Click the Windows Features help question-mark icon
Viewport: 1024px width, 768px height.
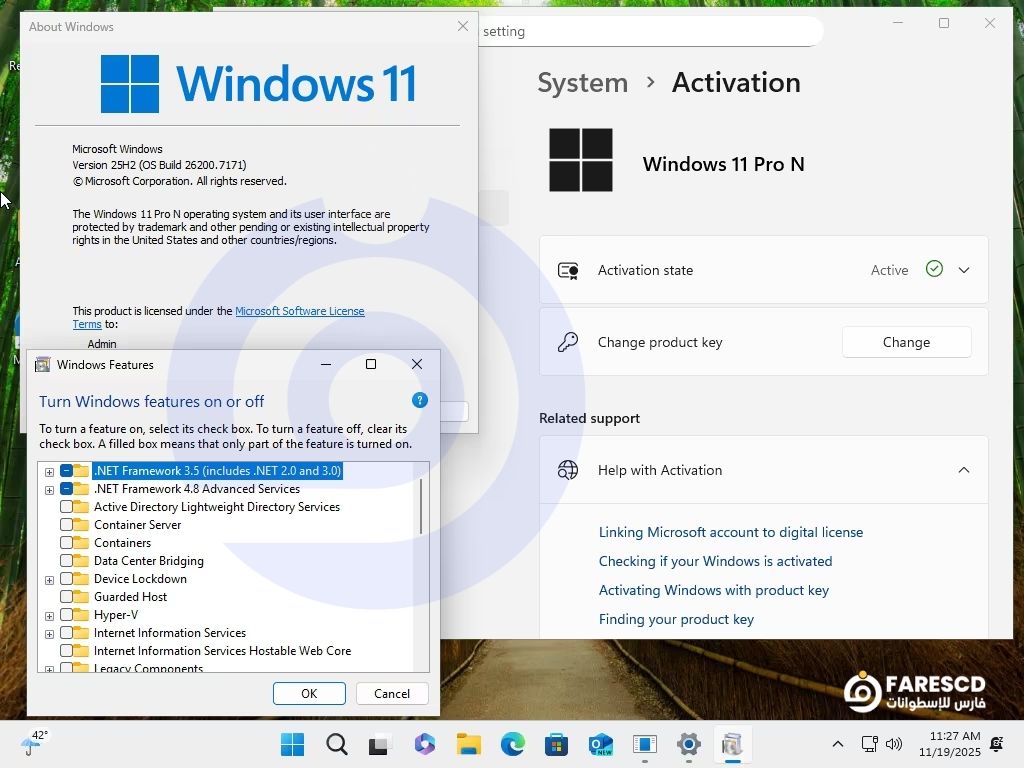420,400
